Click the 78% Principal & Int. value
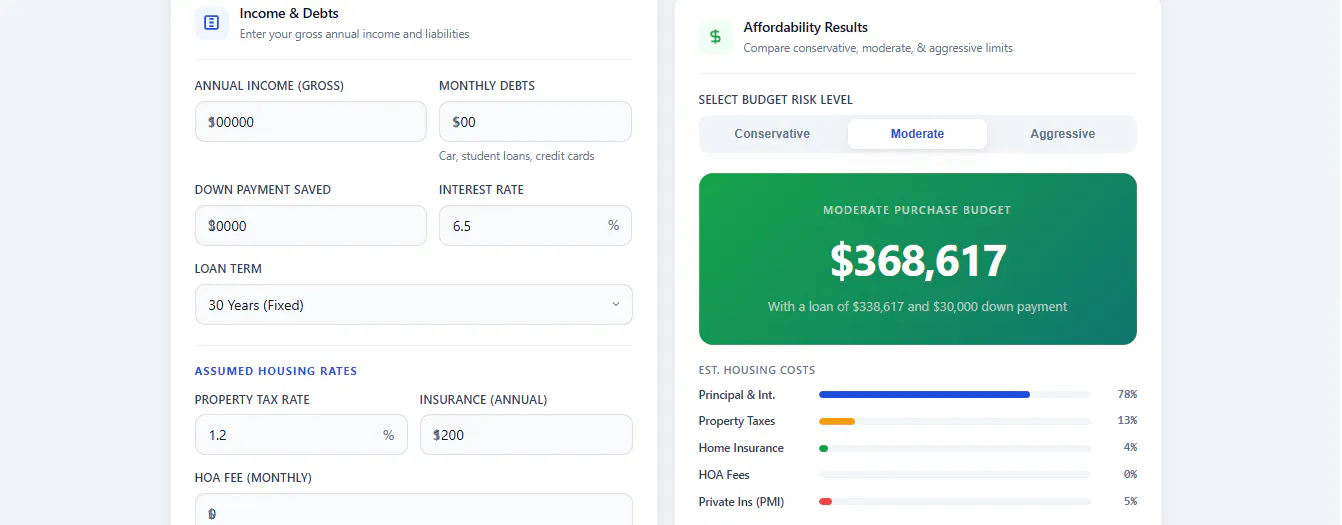The image size is (1342, 525). tap(1127, 395)
